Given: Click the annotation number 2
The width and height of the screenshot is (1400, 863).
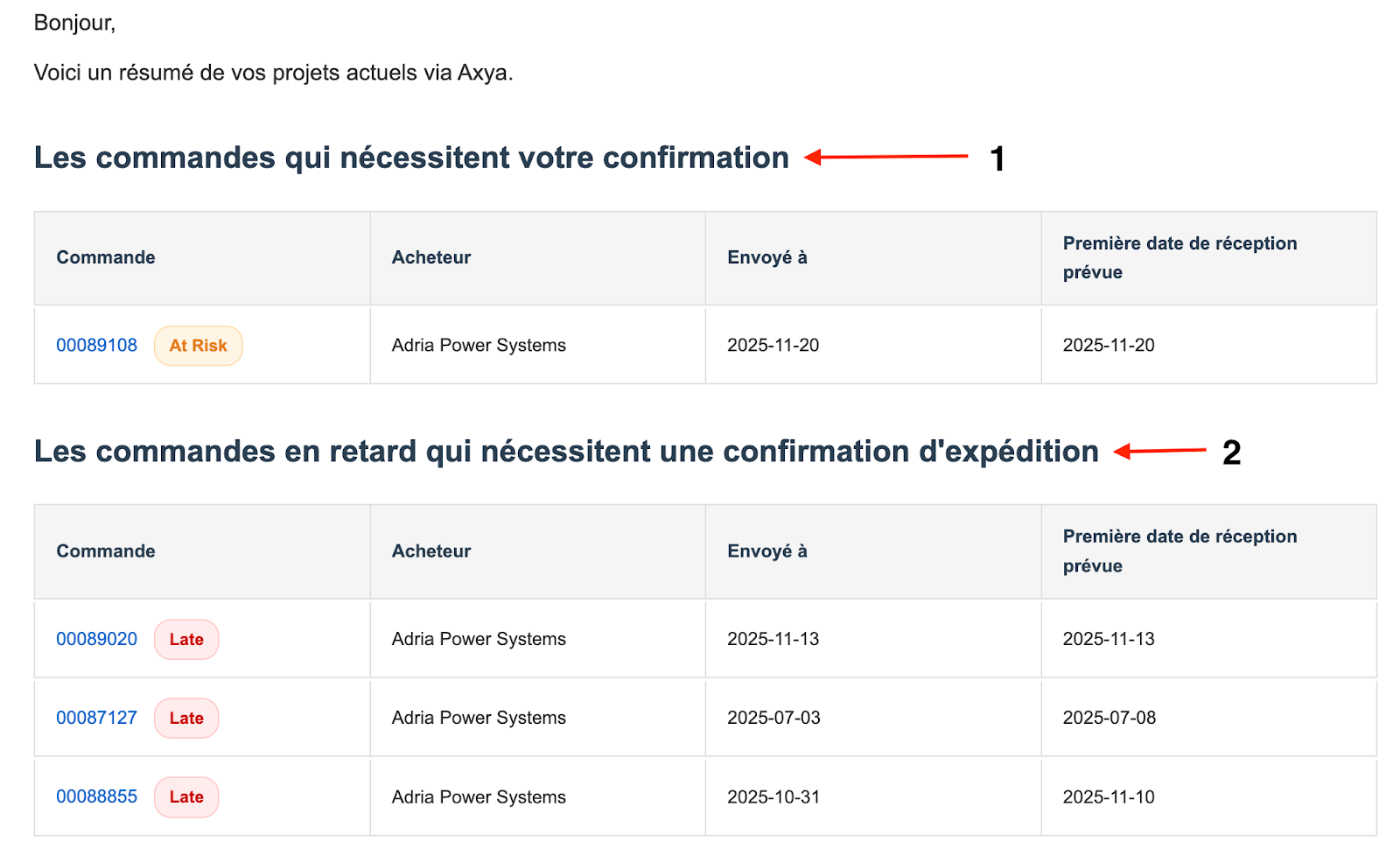Looking at the screenshot, I should pos(1231,453).
